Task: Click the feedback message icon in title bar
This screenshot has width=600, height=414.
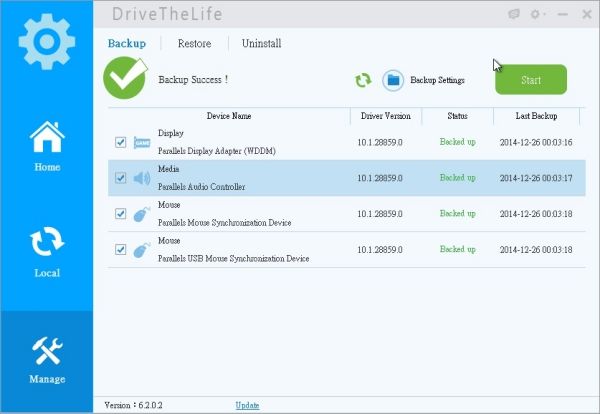Action: pyautogui.click(x=514, y=15)
